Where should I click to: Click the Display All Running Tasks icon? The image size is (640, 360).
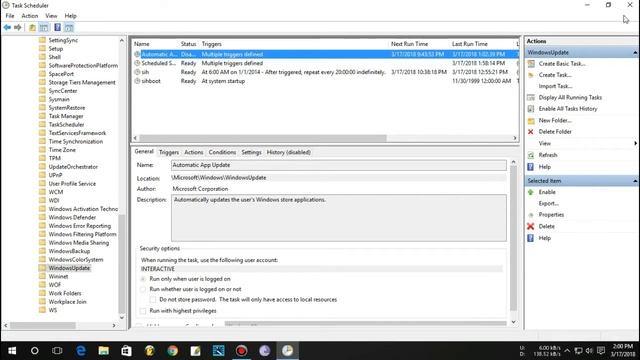click(x=531, y=98)
